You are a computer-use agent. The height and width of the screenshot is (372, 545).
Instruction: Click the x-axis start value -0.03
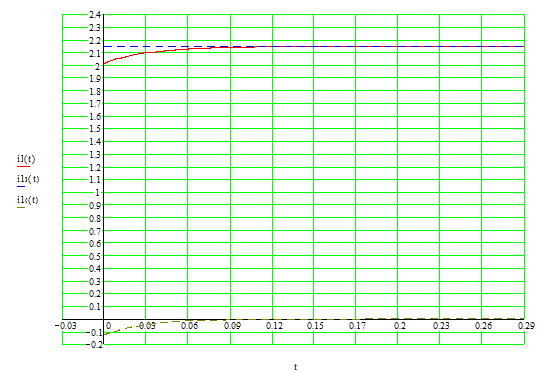point(65,326)
